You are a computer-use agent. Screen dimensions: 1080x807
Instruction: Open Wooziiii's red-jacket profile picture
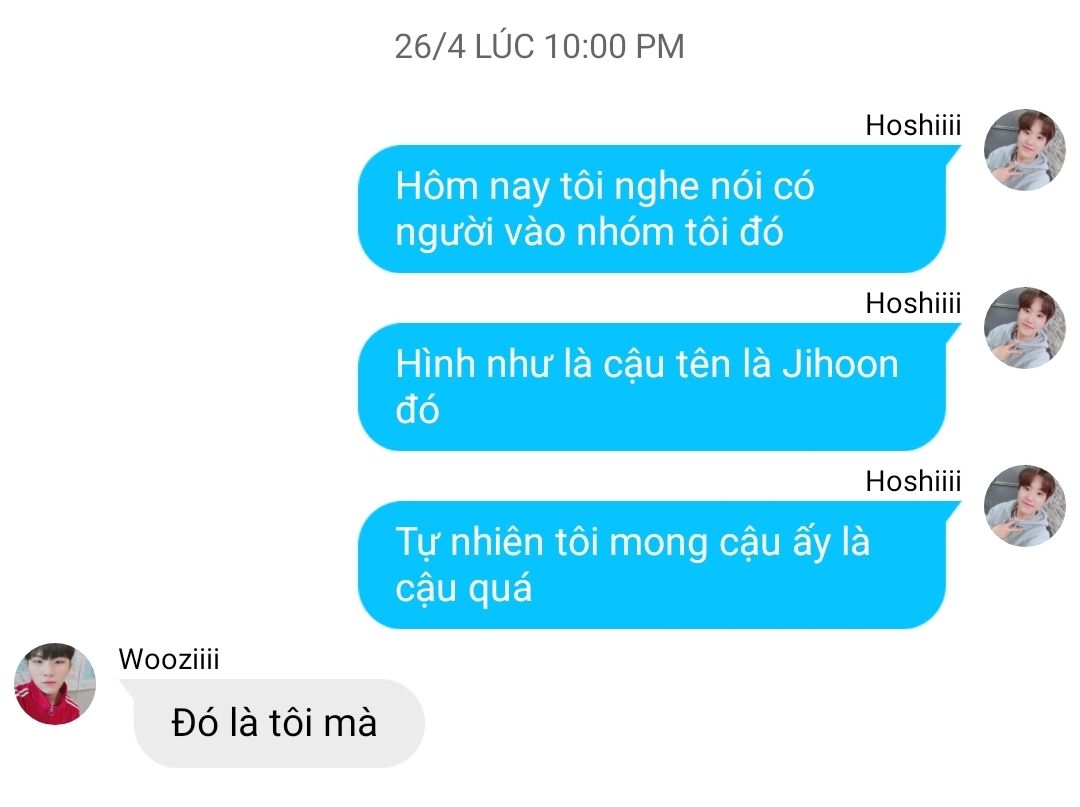pos(55,684)
